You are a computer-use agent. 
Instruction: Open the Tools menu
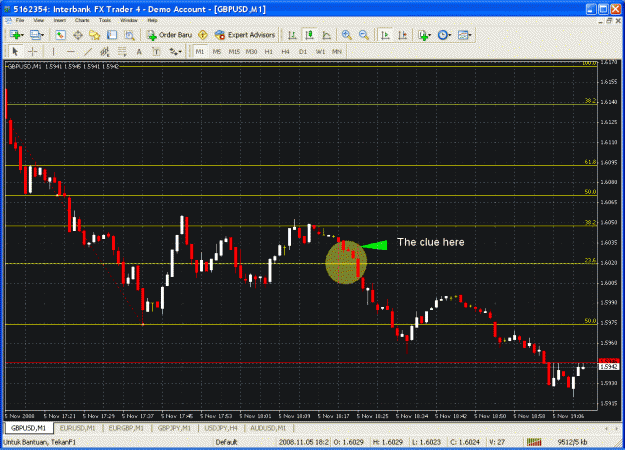pyautogui.click(x=105, y=20)
